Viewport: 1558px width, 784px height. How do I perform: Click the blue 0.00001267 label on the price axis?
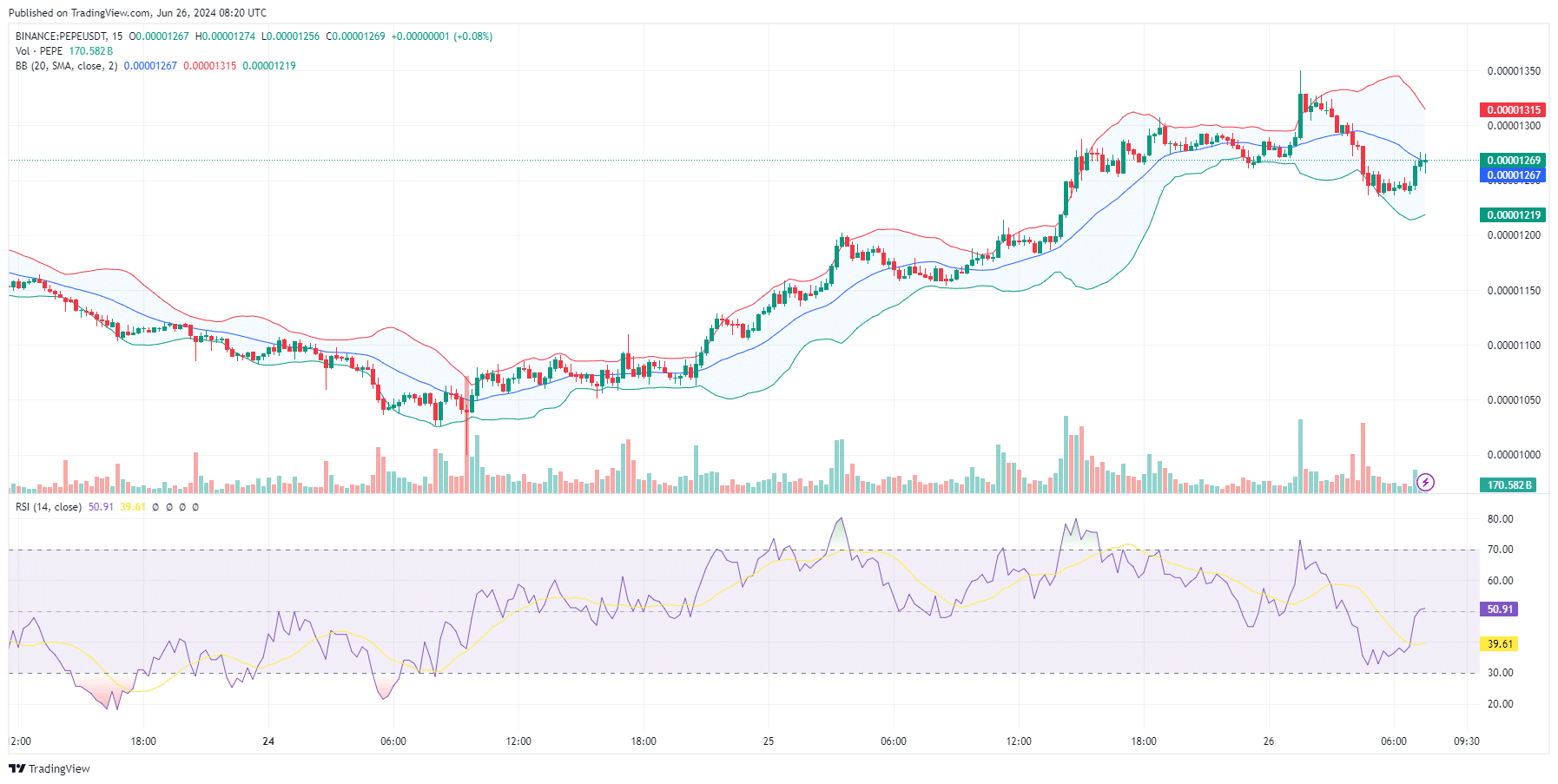coord(1512,175)
